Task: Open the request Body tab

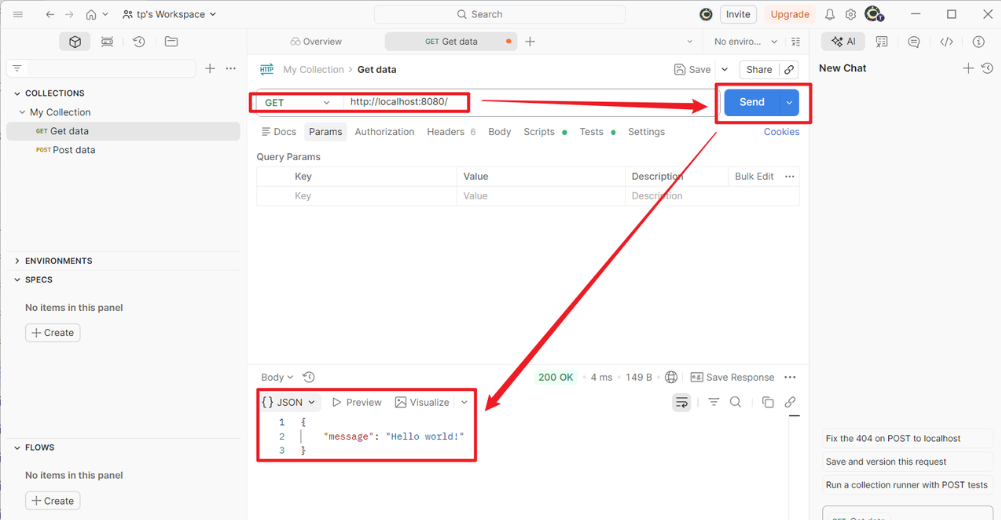Action: pyautogui.click(x=499, y=132)
